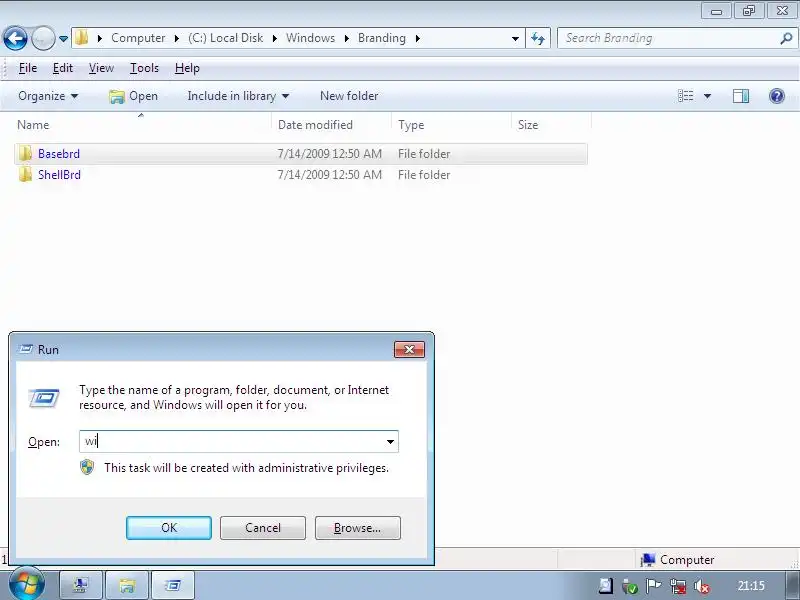Cancel the Run dialog
The width and height of the screenshot is (800, 600).
click(263, 528)
